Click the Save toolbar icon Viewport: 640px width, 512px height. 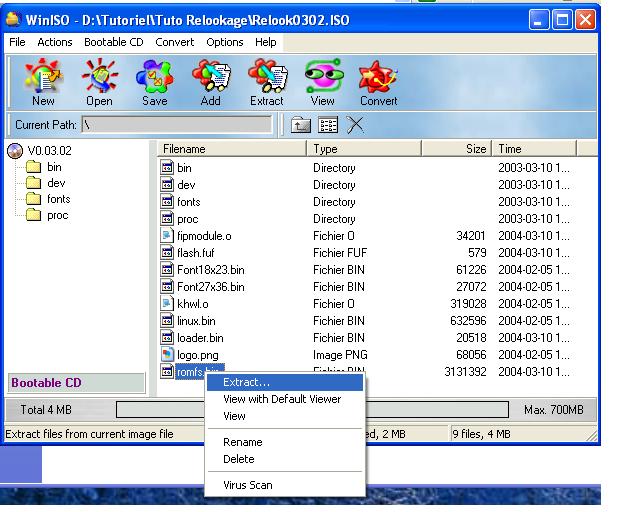[155, 75]
